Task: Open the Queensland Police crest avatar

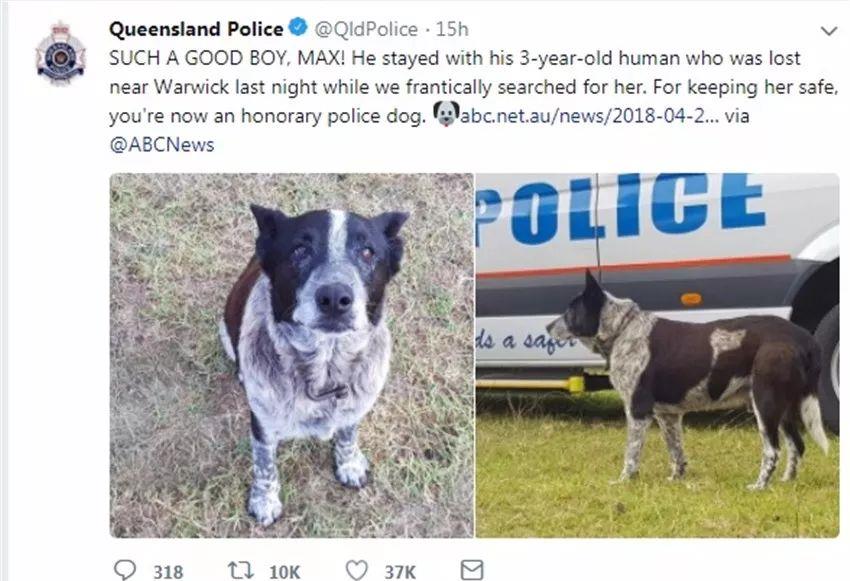Action: click(x=61, y=54)
